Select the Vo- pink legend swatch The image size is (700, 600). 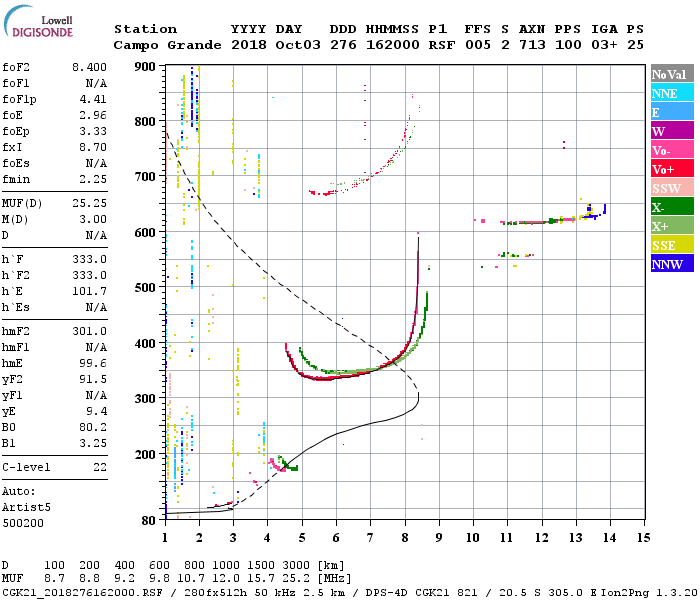[x=672, y=150]
